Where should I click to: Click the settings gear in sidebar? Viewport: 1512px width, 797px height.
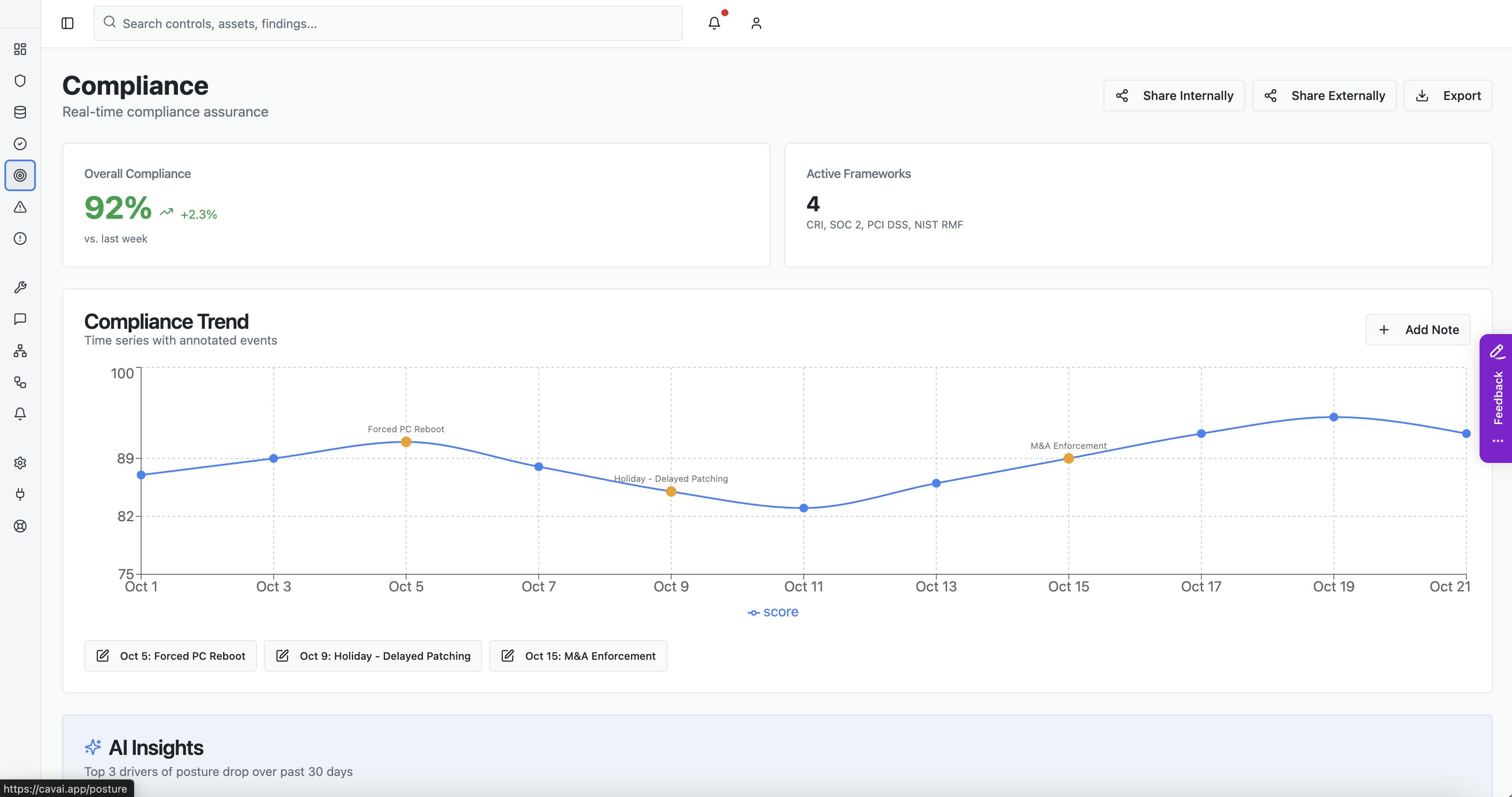(20, 463)
